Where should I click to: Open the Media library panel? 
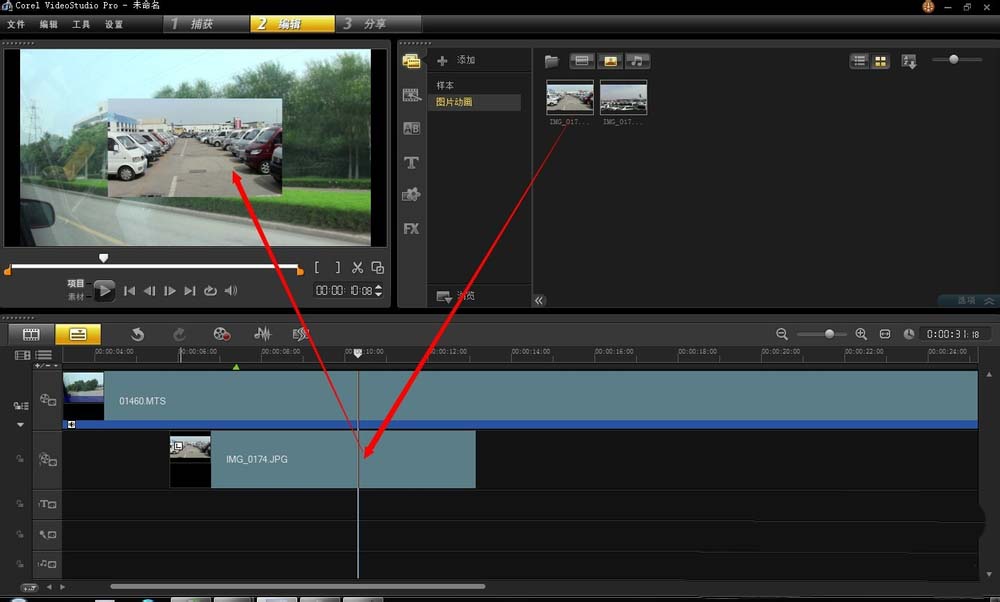tap(411, 61)
